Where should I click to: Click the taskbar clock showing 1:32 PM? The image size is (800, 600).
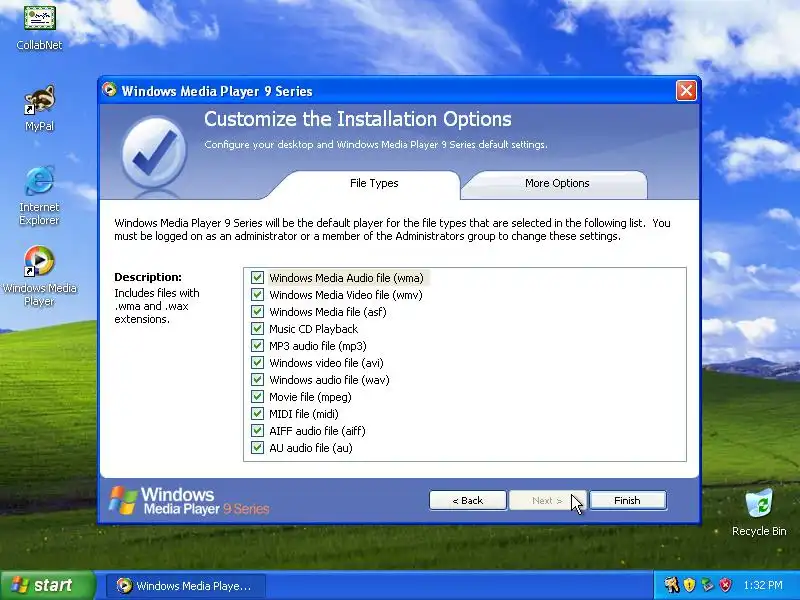point(763,585)
